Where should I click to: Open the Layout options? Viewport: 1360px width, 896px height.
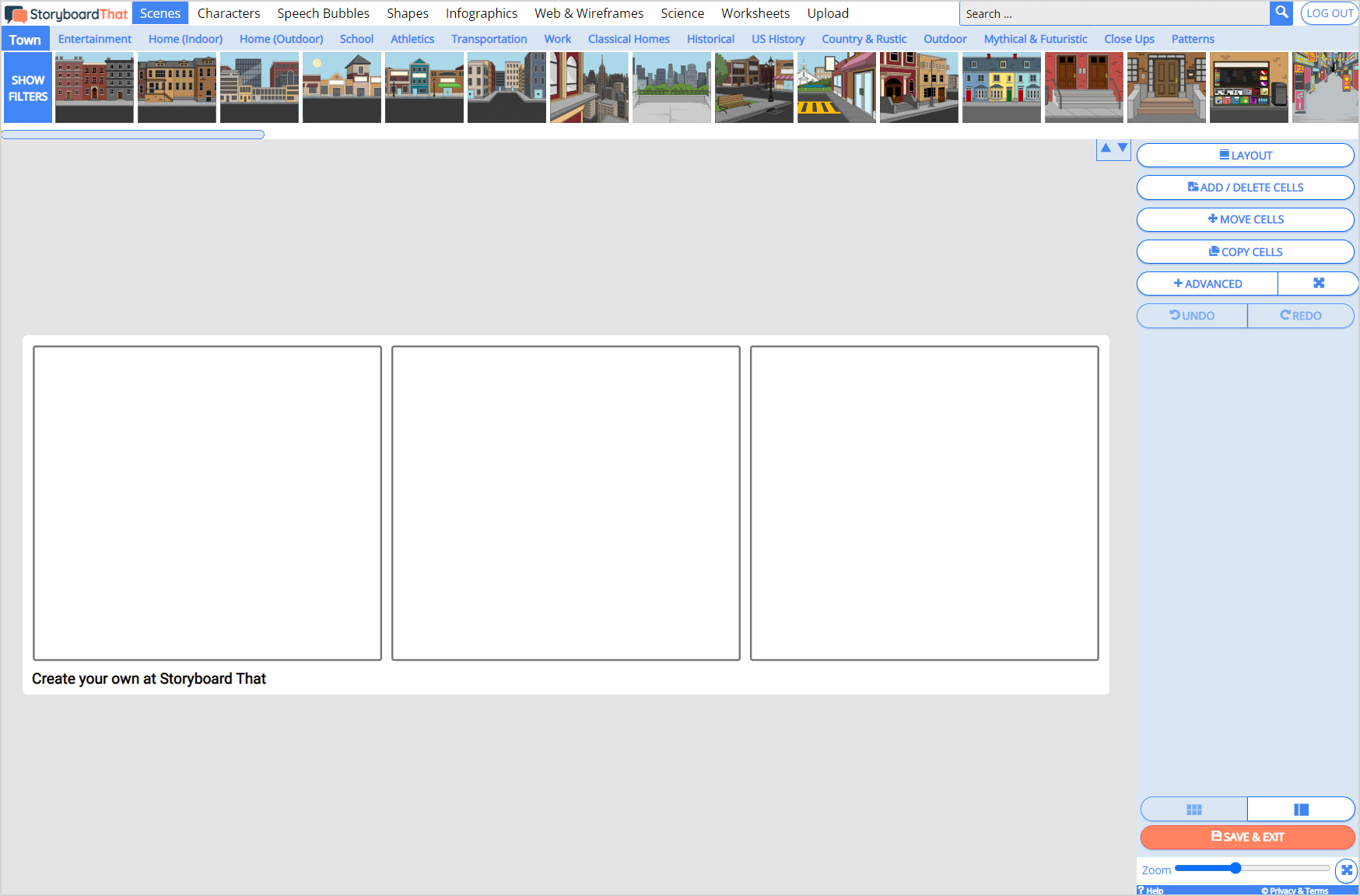click(x=1246, y=156)
